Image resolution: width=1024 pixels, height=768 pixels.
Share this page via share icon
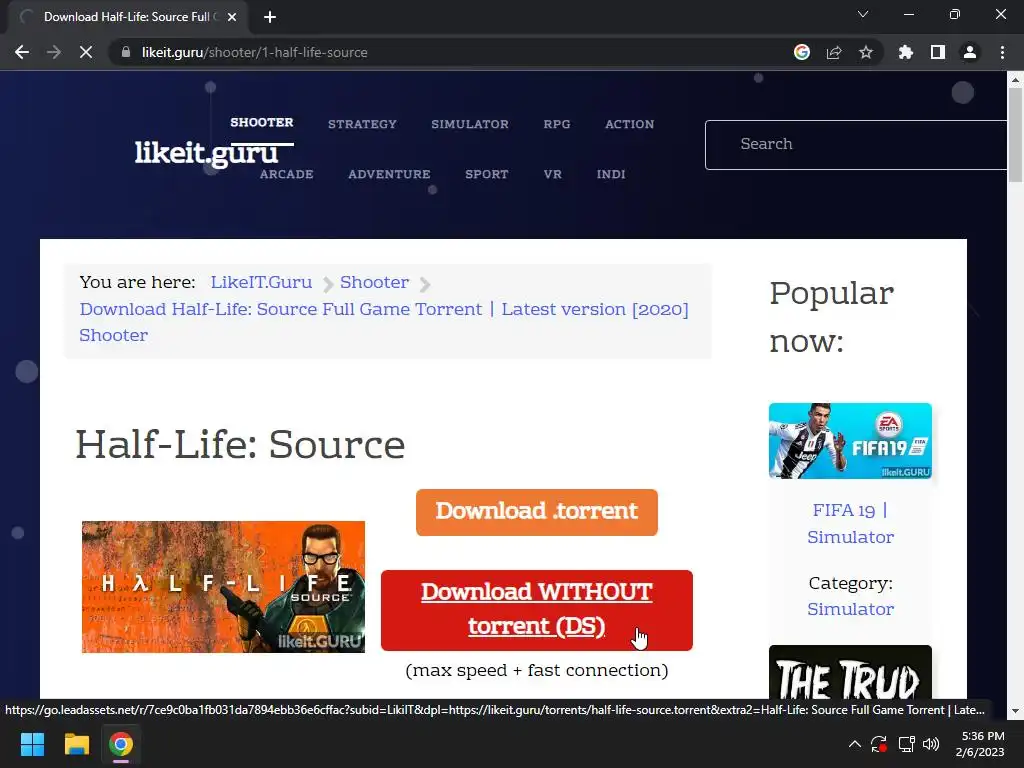click(x=834, y=52)
